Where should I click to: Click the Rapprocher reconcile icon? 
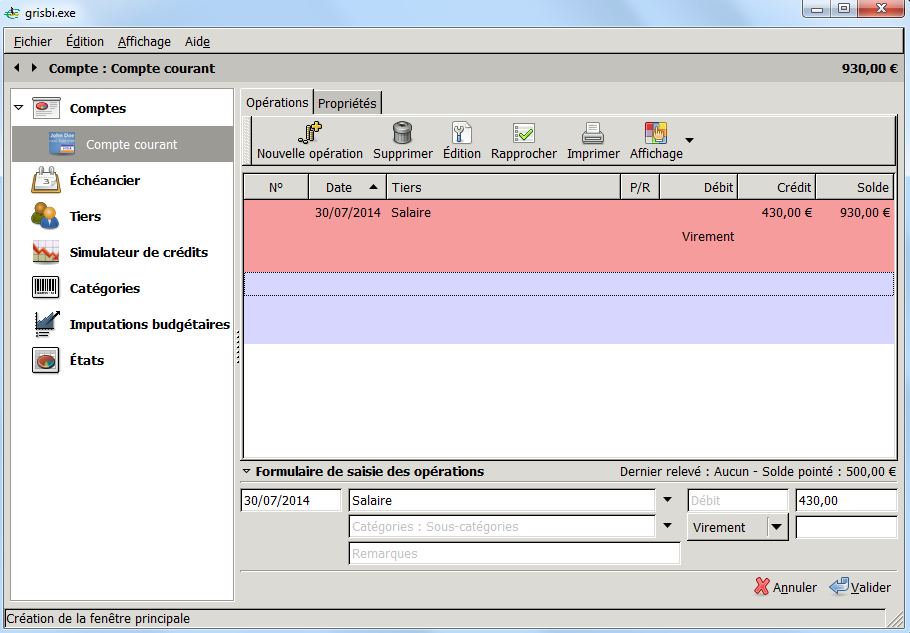pos(523,130)
